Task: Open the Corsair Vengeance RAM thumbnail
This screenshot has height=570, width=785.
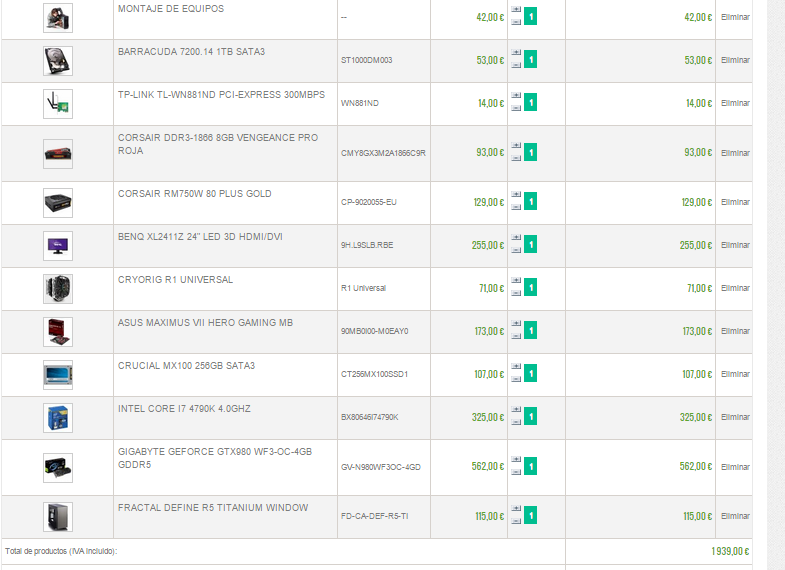Action: coord(58,154)
